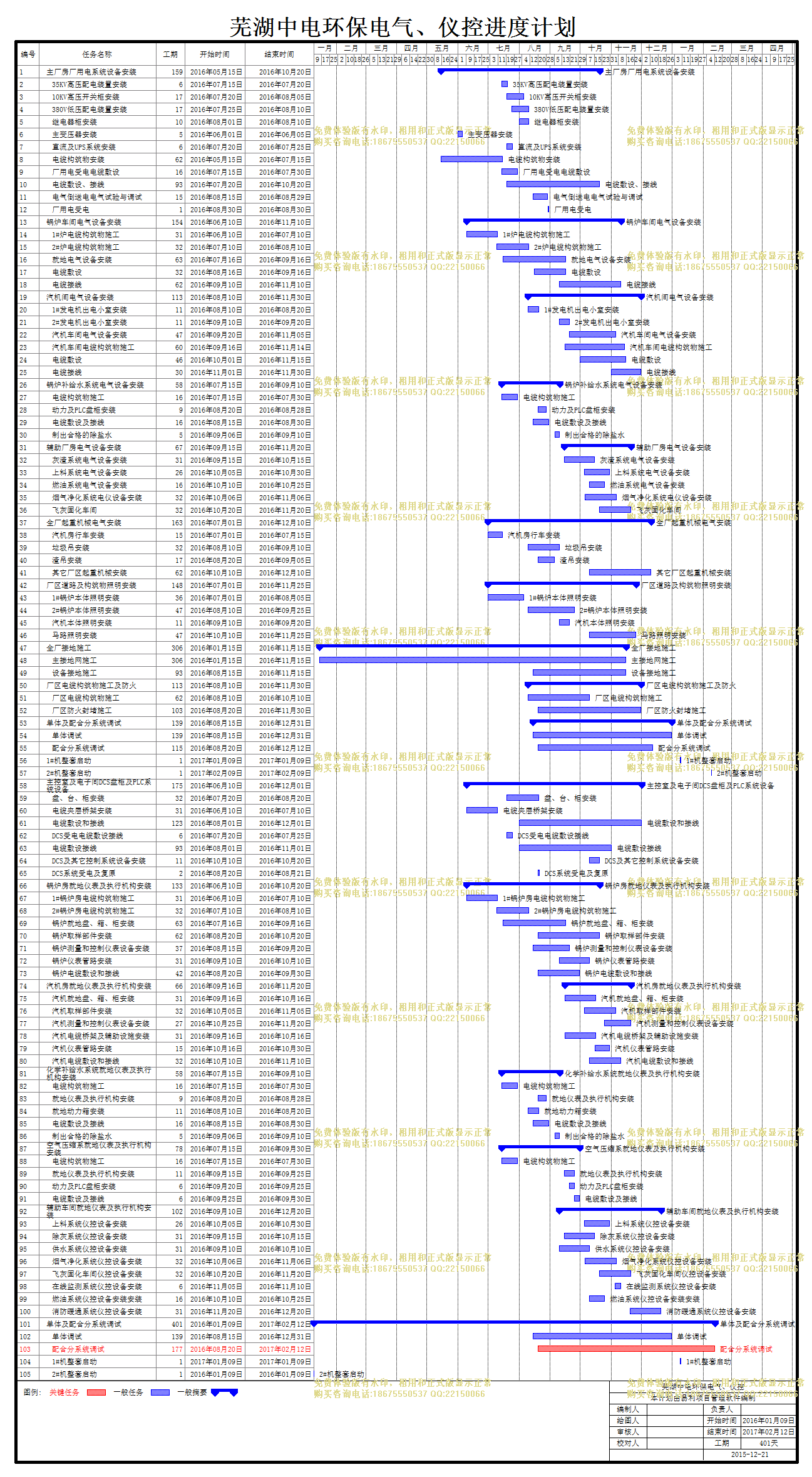Select end date 2017年02月12日 in row 103
The width and height of the screenshot is (812, 1477).
pyautogui.click(x=285, y=1349)
